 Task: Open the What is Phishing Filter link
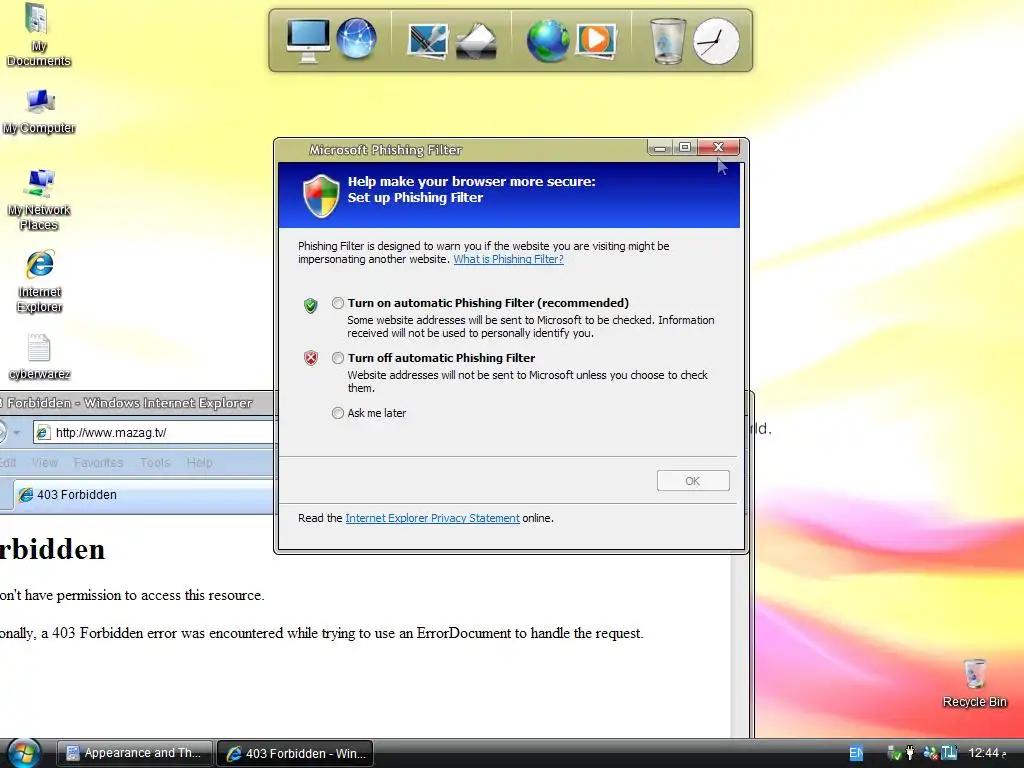pyautogui.click(x=508, y=259)
